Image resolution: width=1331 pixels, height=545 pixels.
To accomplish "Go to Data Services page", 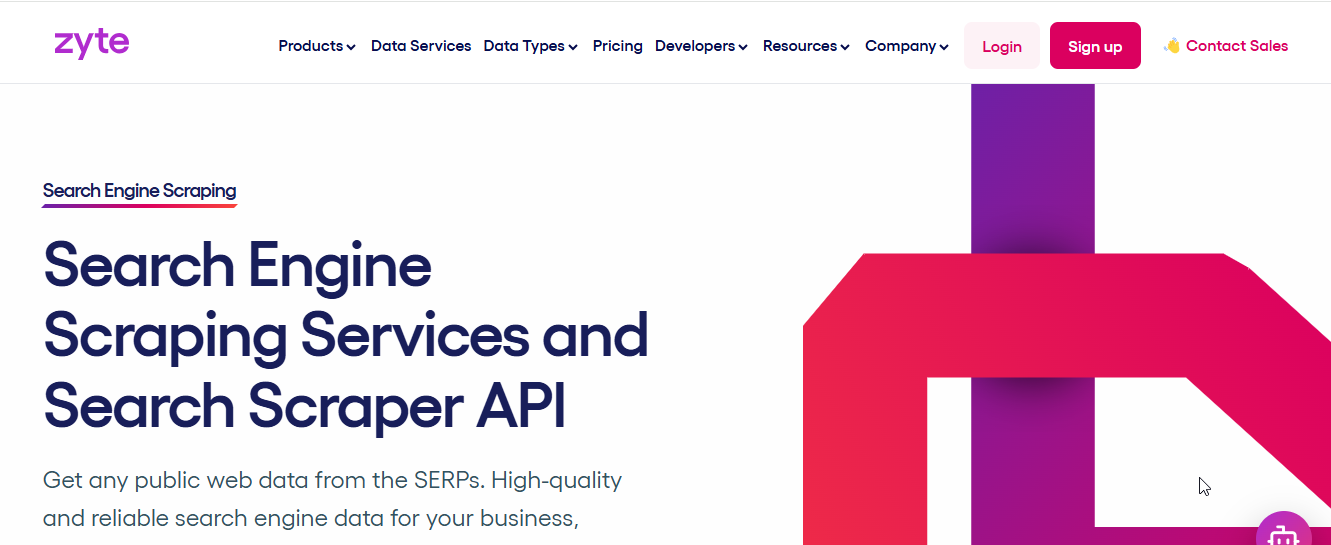I will point(421,46).
